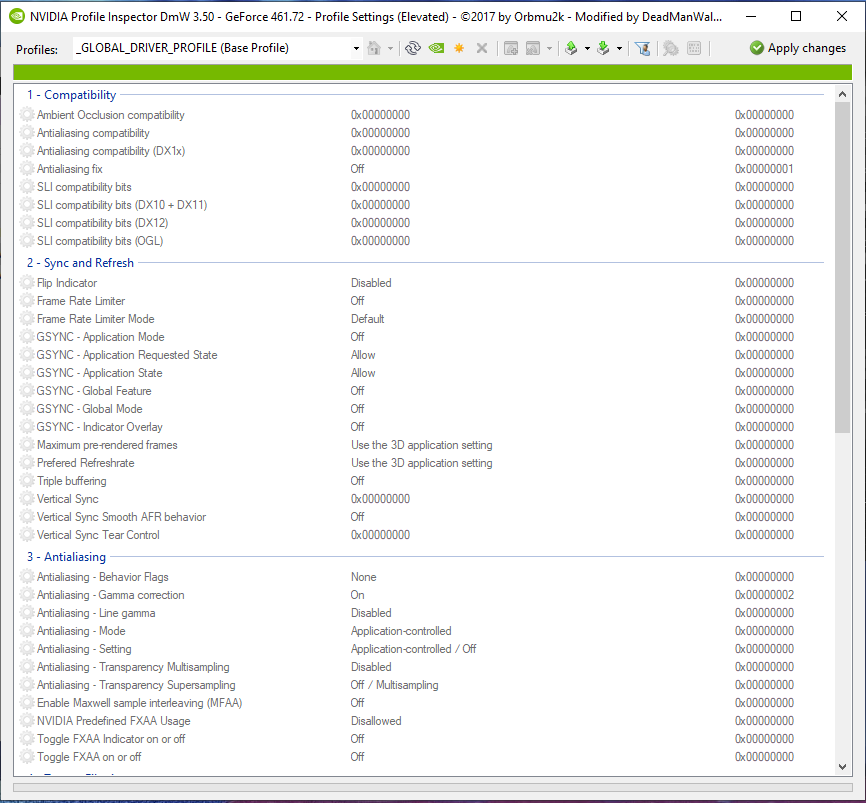Click gear icon beside NVIDIA Predefined FXAA Usage
The width and height of the screenshot is (866, 803).
pos(27,721)
